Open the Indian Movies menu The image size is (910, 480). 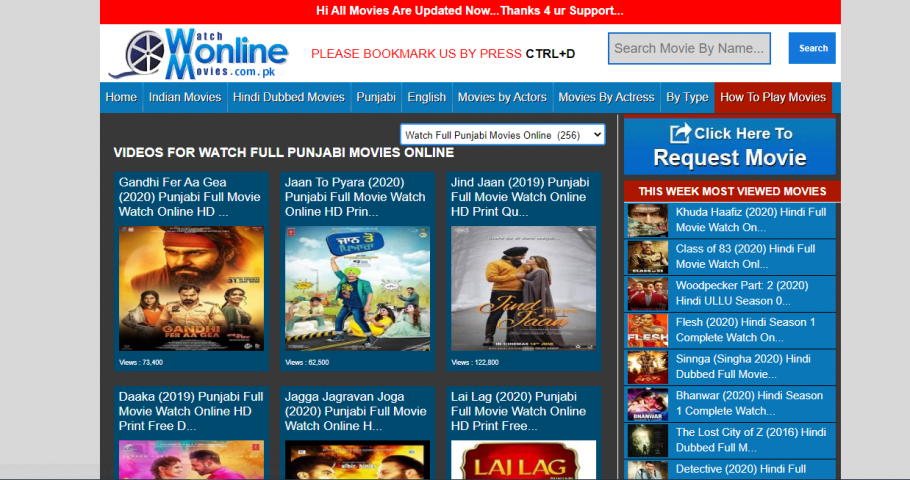(185, 97)
